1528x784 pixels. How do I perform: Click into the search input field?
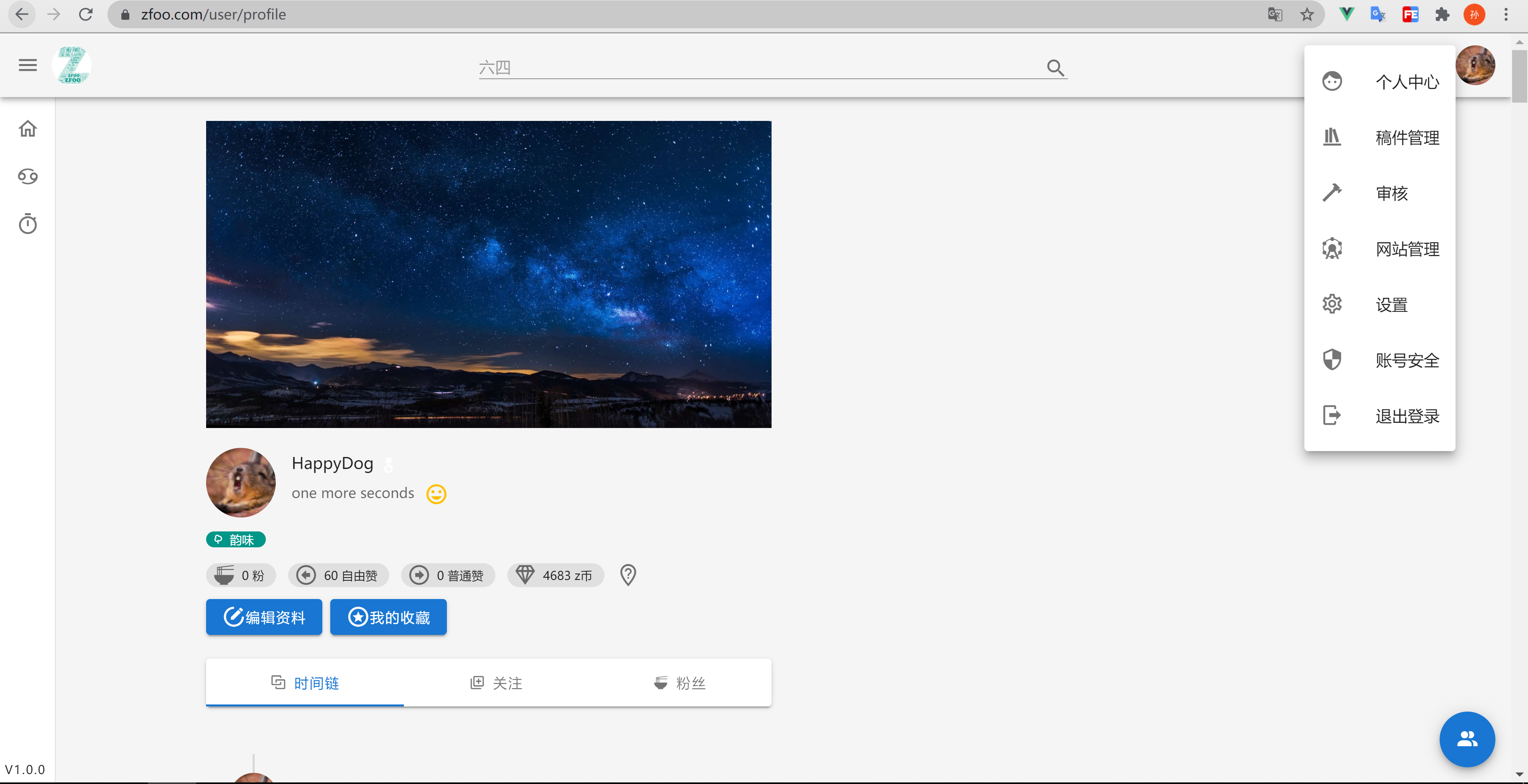pyautogui.click(x=759, y=68)
